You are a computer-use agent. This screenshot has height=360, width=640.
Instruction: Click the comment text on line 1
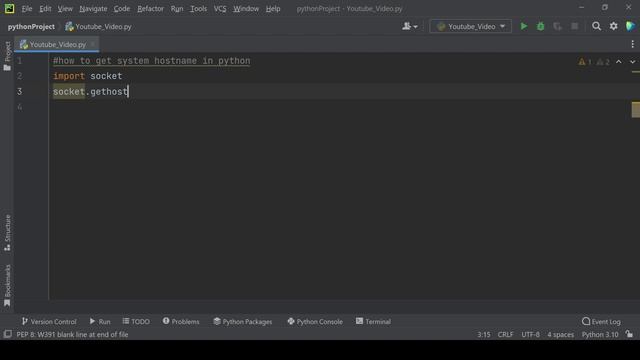[151, 61]
